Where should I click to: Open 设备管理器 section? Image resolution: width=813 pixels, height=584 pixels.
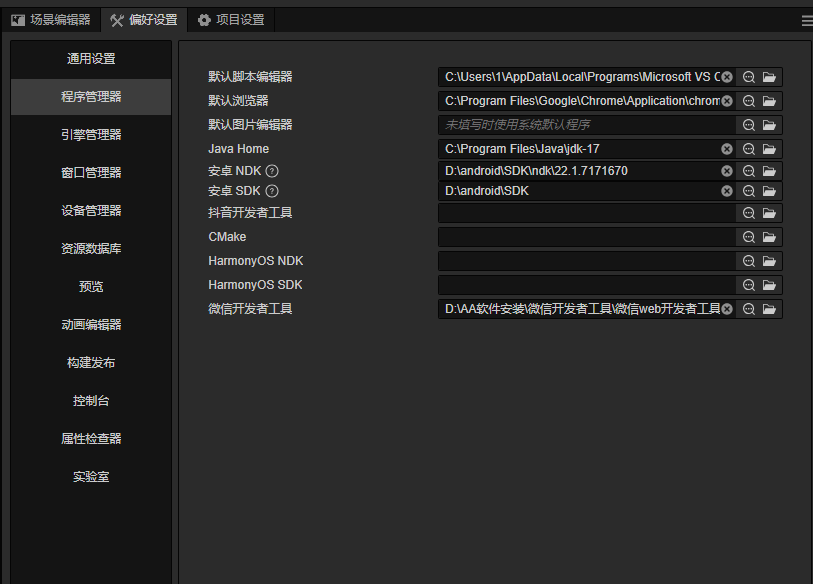(91, 211)
